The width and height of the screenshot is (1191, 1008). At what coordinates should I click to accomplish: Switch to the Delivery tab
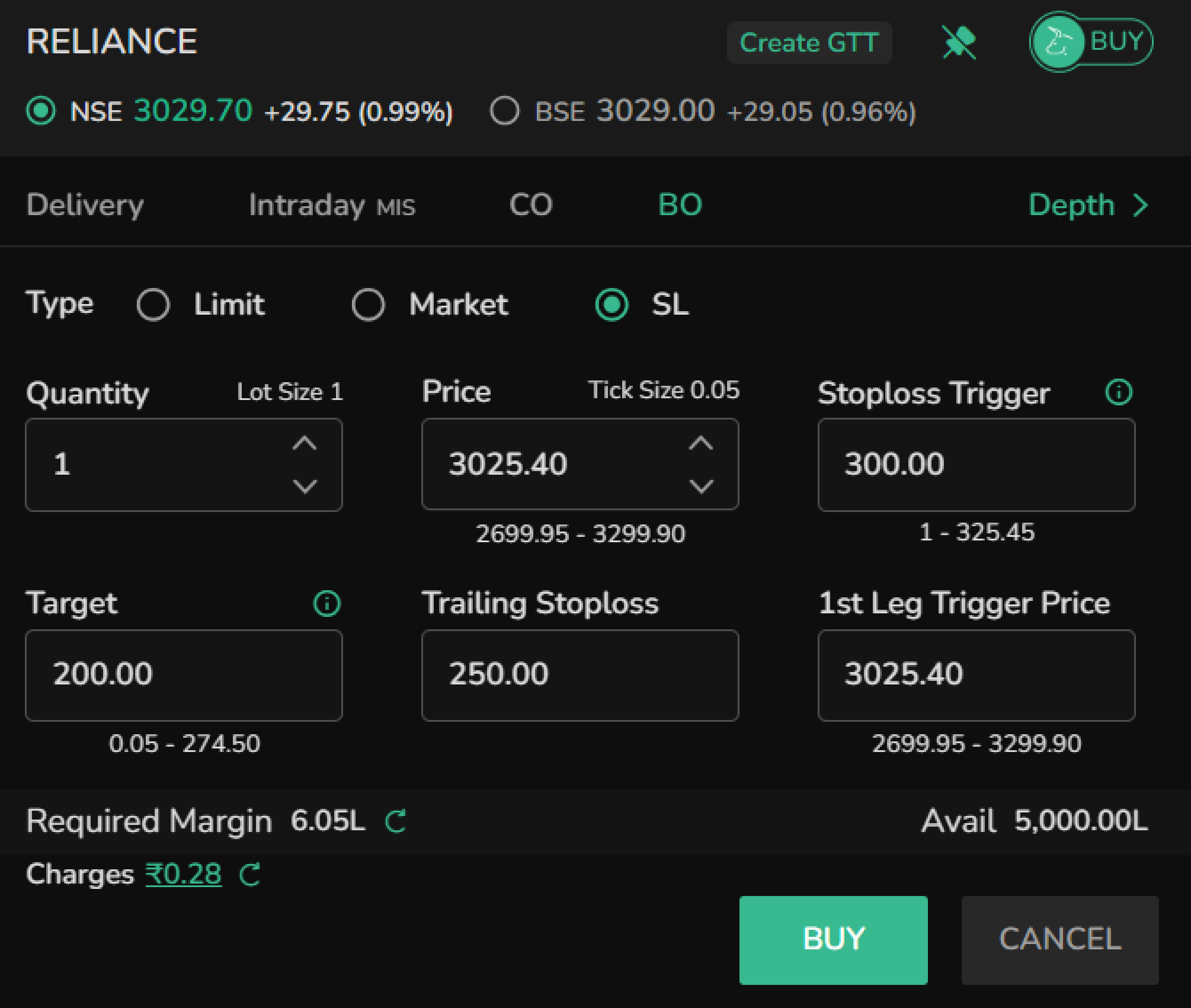(x=85, y=204)
